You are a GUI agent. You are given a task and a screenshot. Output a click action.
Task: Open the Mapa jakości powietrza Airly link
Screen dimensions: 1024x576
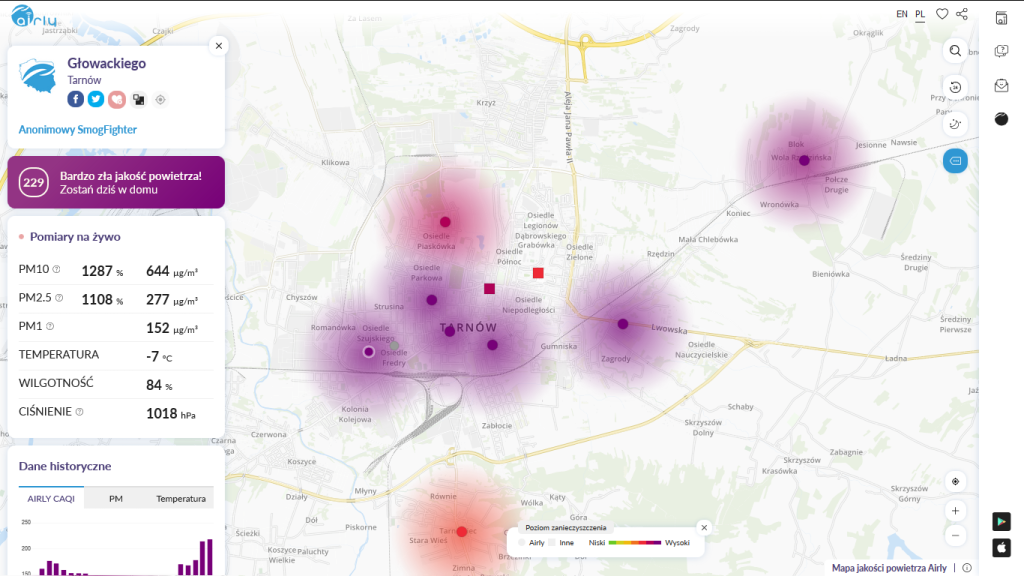click(x=889, y=568)
